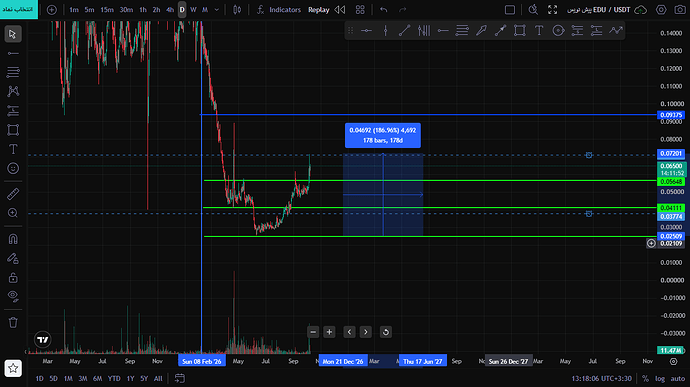Viewport: 690px width, 387px height.
Task: Pick rectangle in floating drawing toolbar
Action: click(520, 30)
